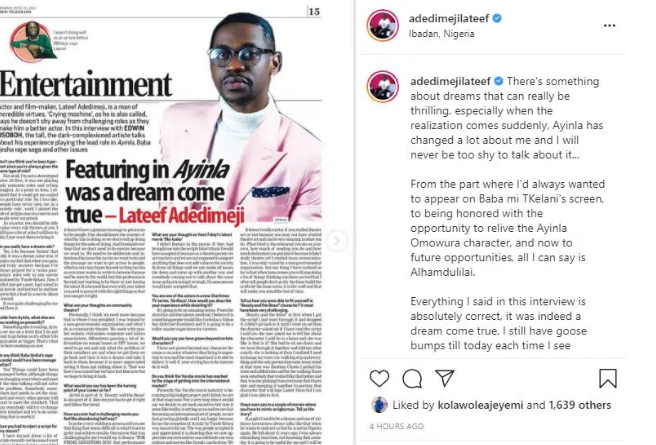Open kolawoleajeyemi's profile from likes
The image size is (656, 445).
click(x=480, y=405)
